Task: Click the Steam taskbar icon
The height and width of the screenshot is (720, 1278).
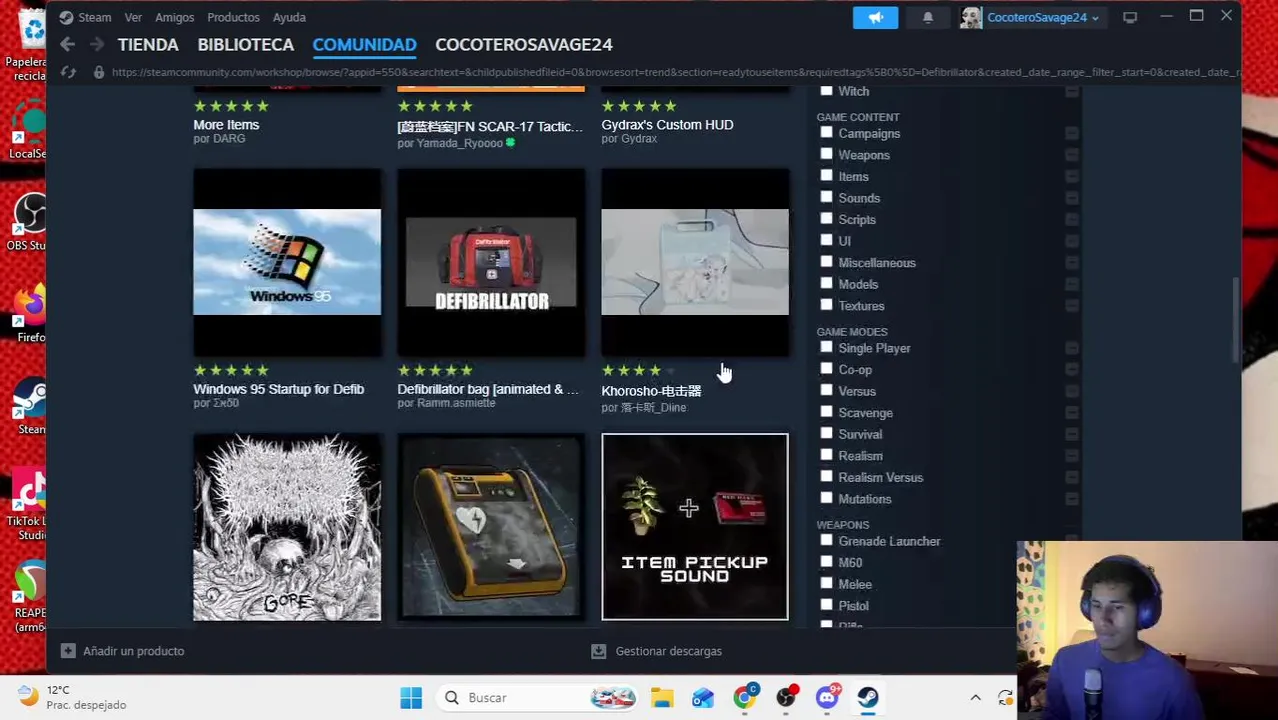Action: point(867,697)
